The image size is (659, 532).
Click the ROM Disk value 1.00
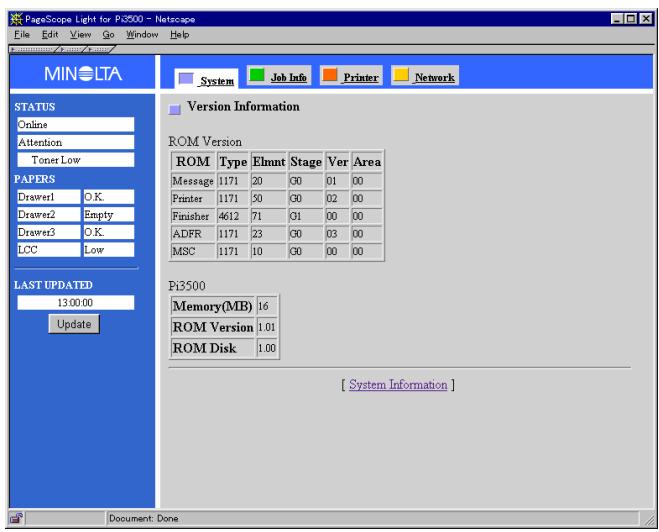pyautogui.click(x=266, y=348)
